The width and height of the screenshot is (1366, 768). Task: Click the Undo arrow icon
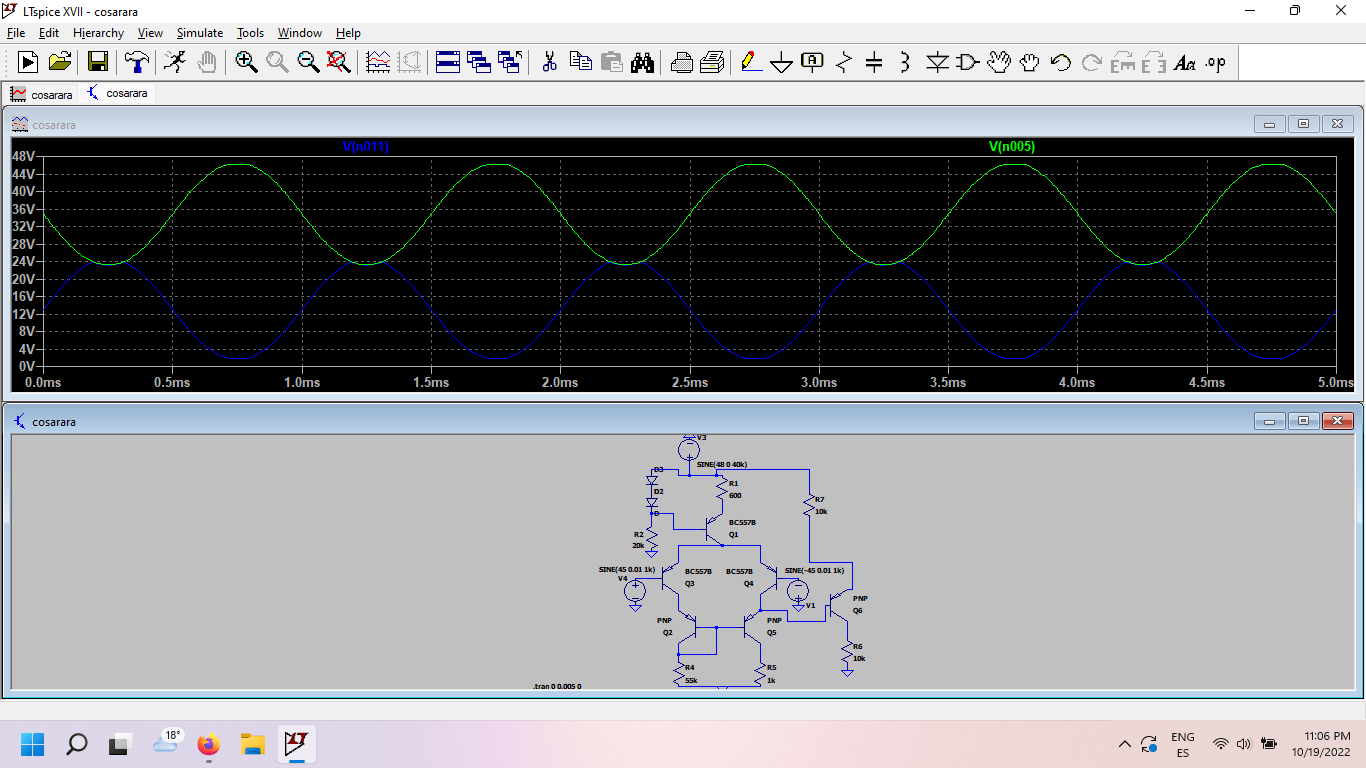tap(1061, 62)
